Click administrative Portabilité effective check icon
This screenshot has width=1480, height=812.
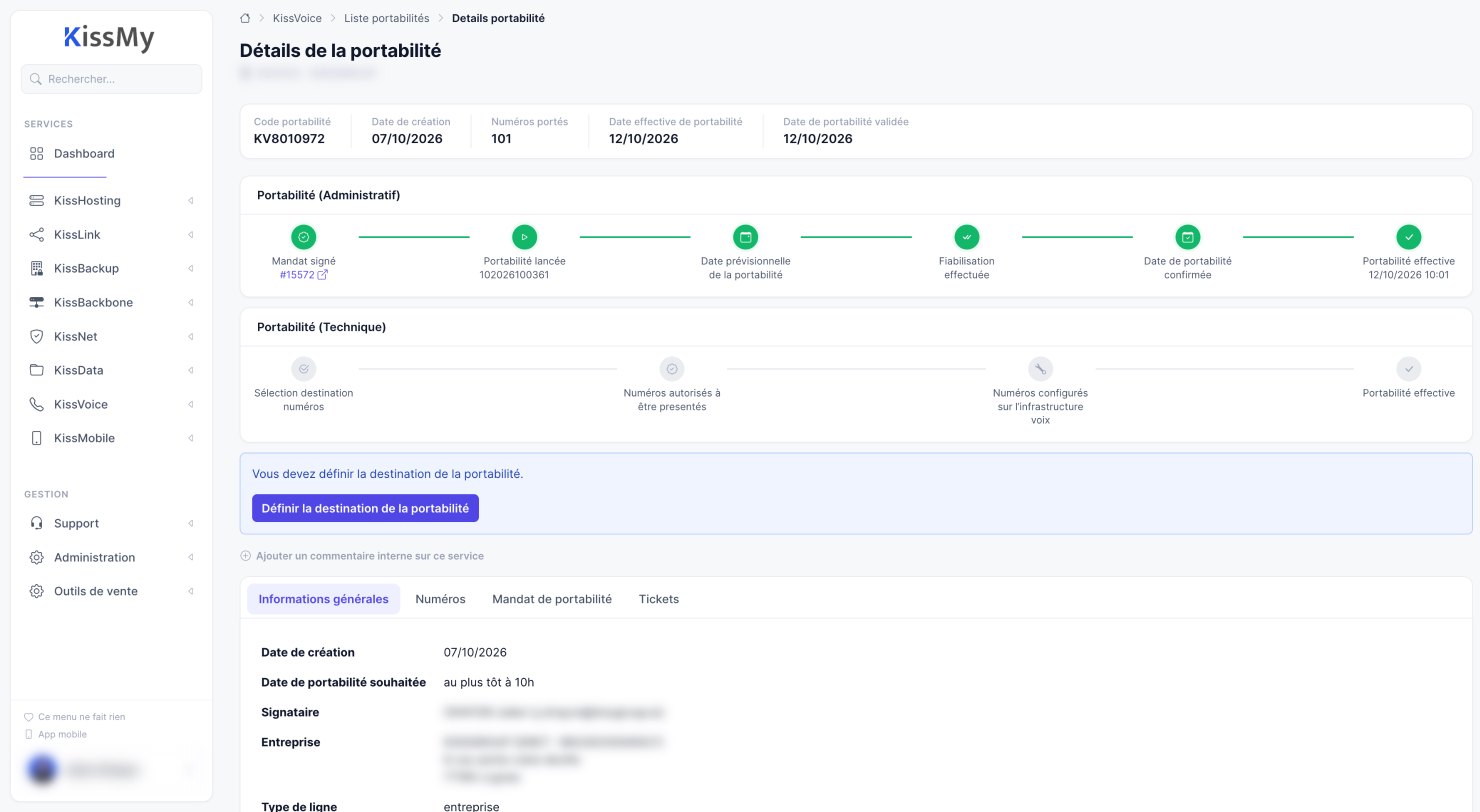click(x=1408, y=237)
